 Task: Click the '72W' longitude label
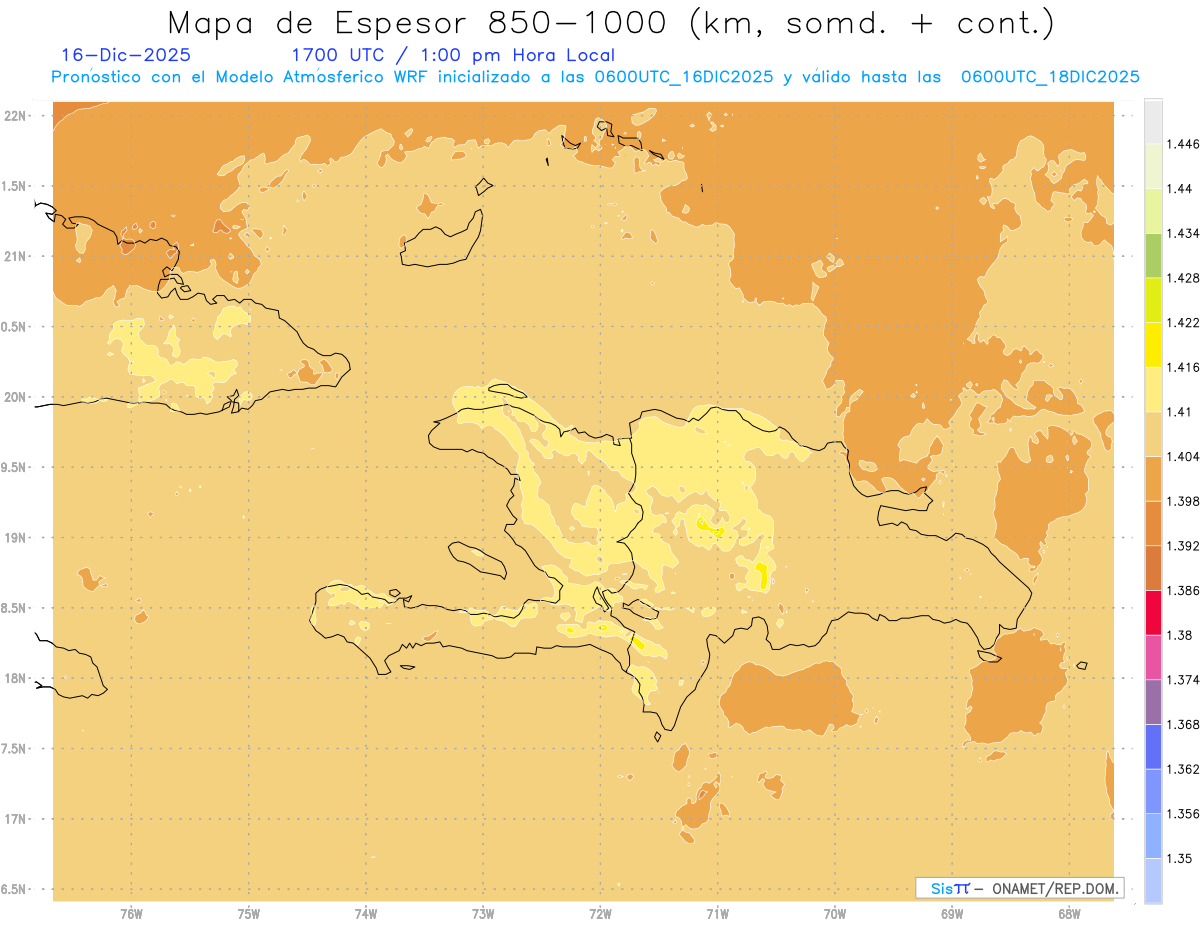tap(600, 914)
